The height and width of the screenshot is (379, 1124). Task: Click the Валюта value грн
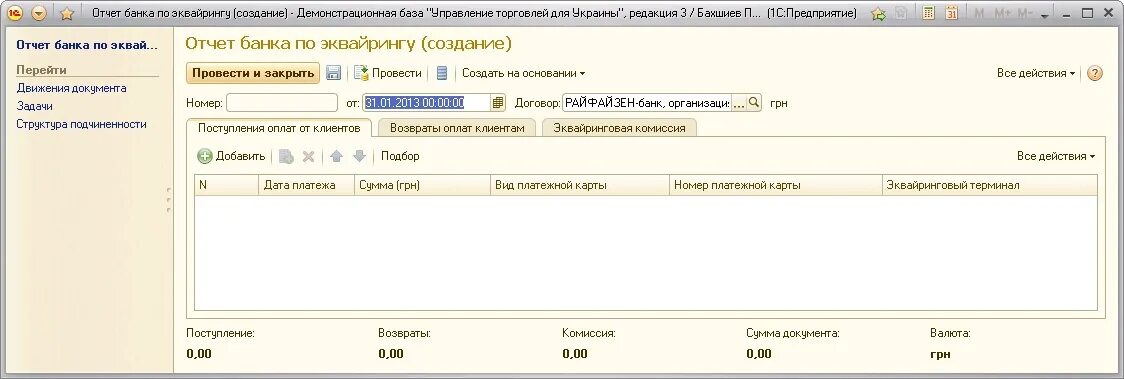940,354
